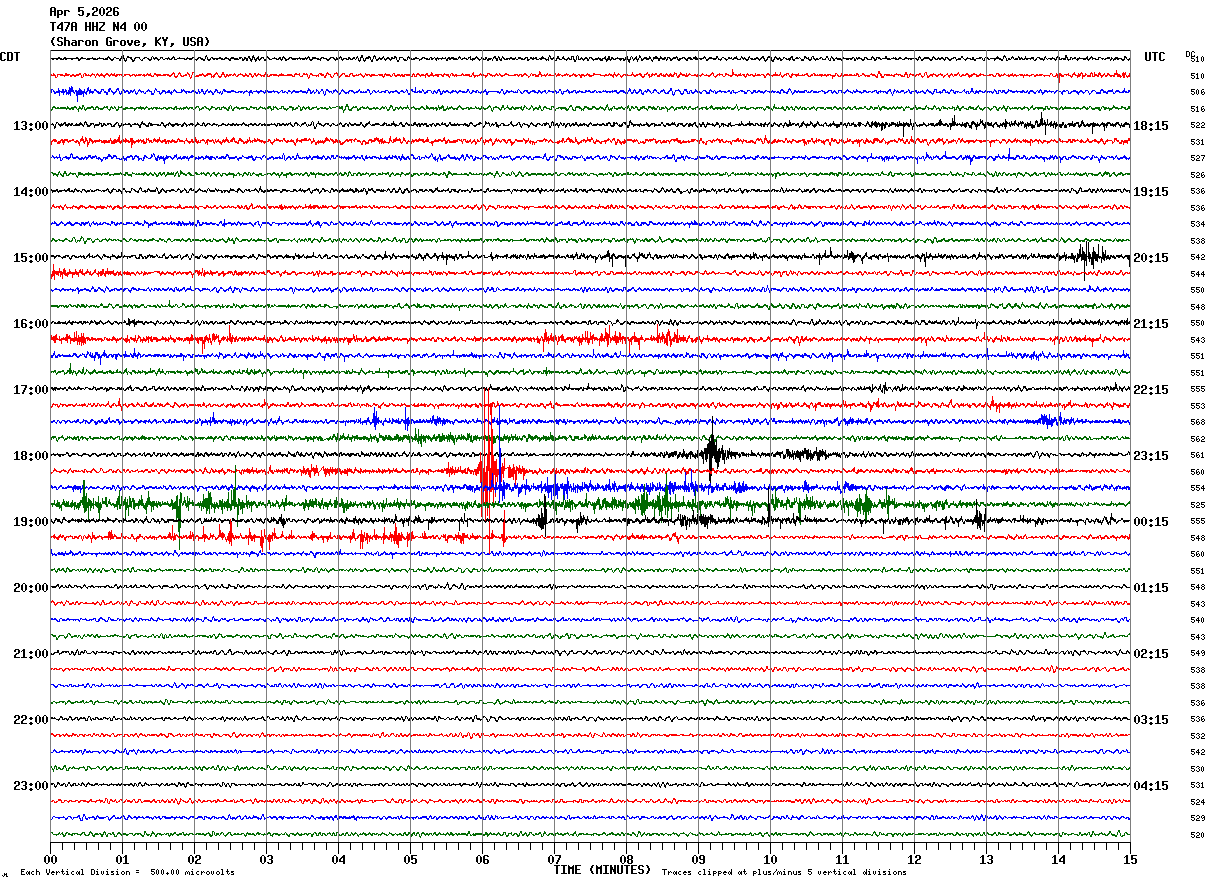Screen dimensions: 1210x886
Task: Click DC offset value 516
Action: pos(1197,109)
